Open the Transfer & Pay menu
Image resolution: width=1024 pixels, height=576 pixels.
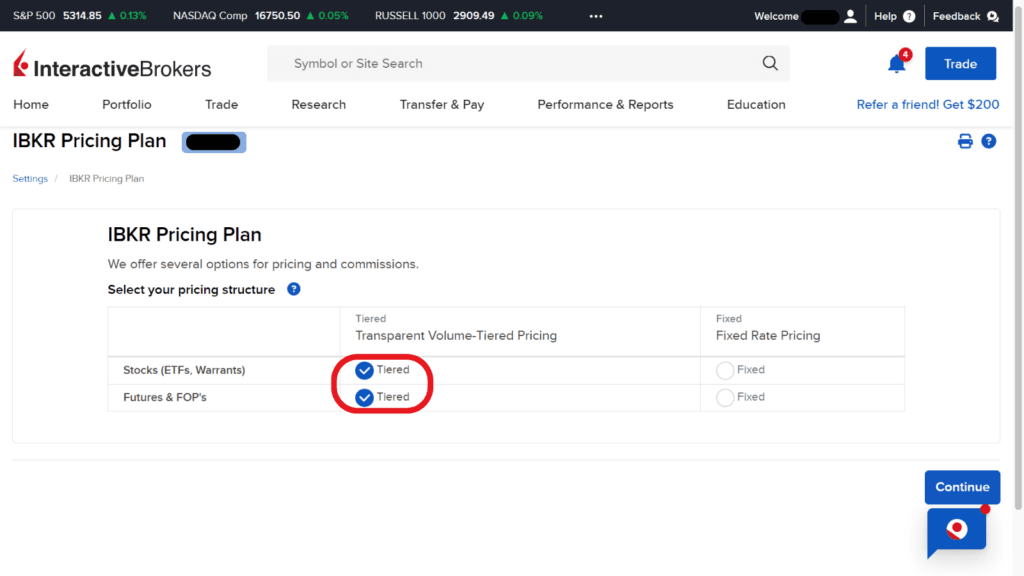[x=442, y=104]
